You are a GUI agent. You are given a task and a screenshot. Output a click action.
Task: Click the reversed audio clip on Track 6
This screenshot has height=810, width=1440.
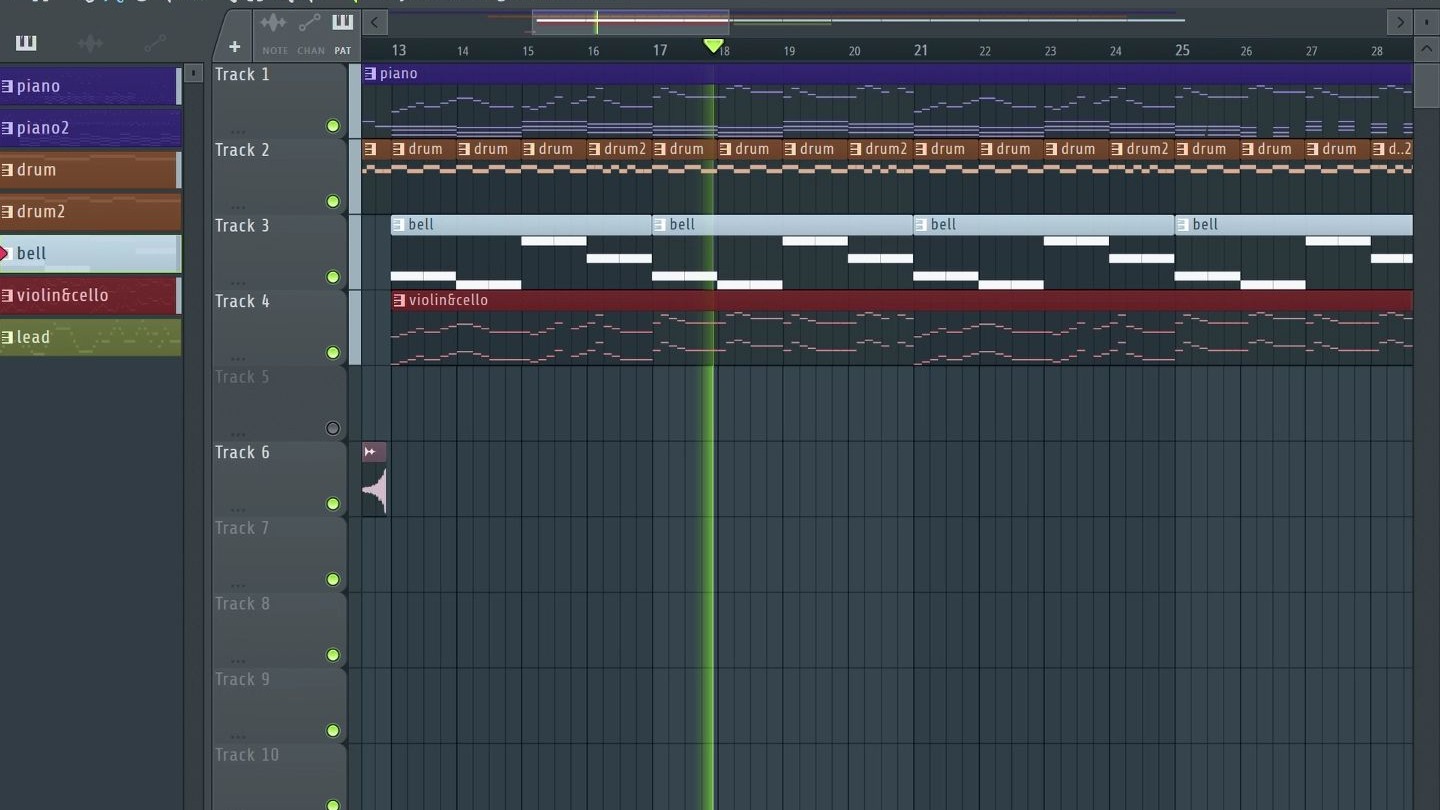375,490
